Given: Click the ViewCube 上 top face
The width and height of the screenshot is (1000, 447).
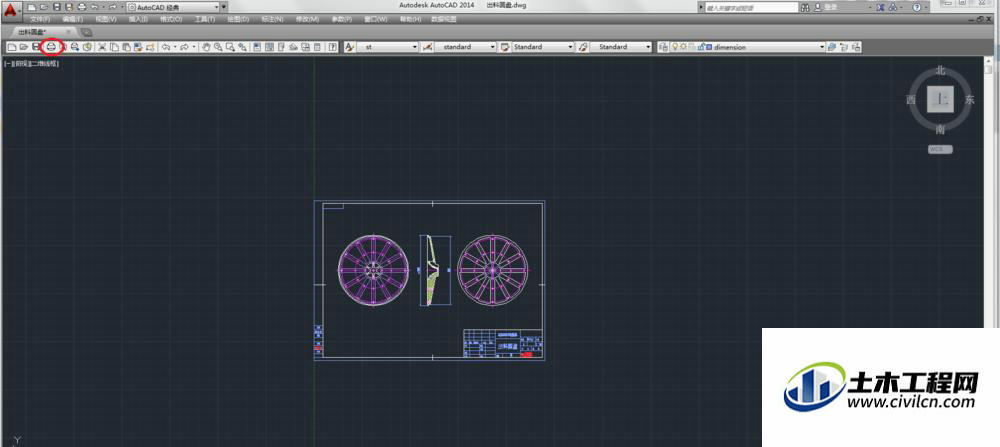Looking at the screenshot, I should (940, 99).
